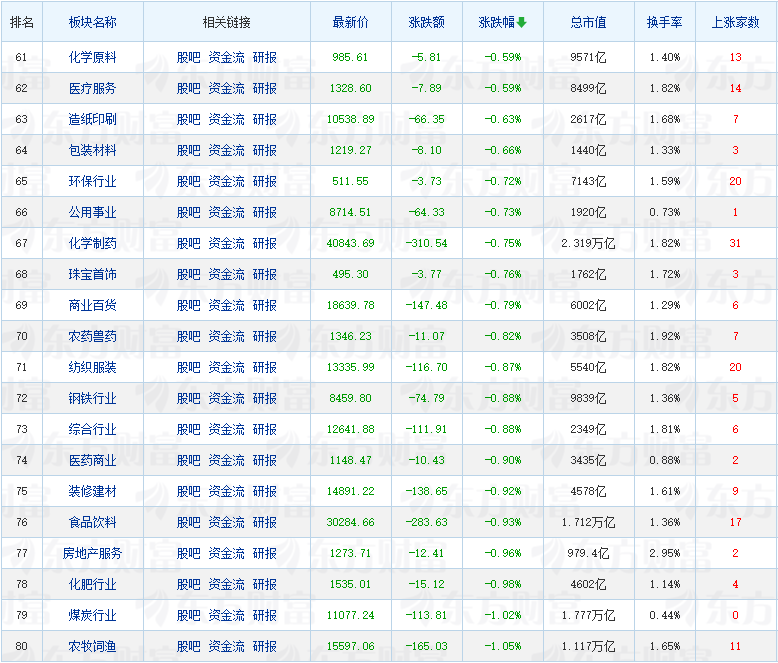This screenshot has width=778, height=663.
Task: Open 股吧 for 公用事业 row
Action: point(188,213)
